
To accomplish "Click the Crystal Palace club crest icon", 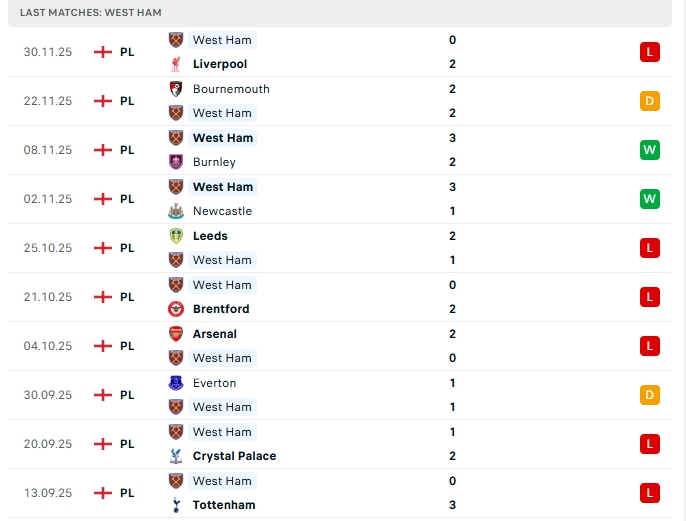I will pos(176,456).
